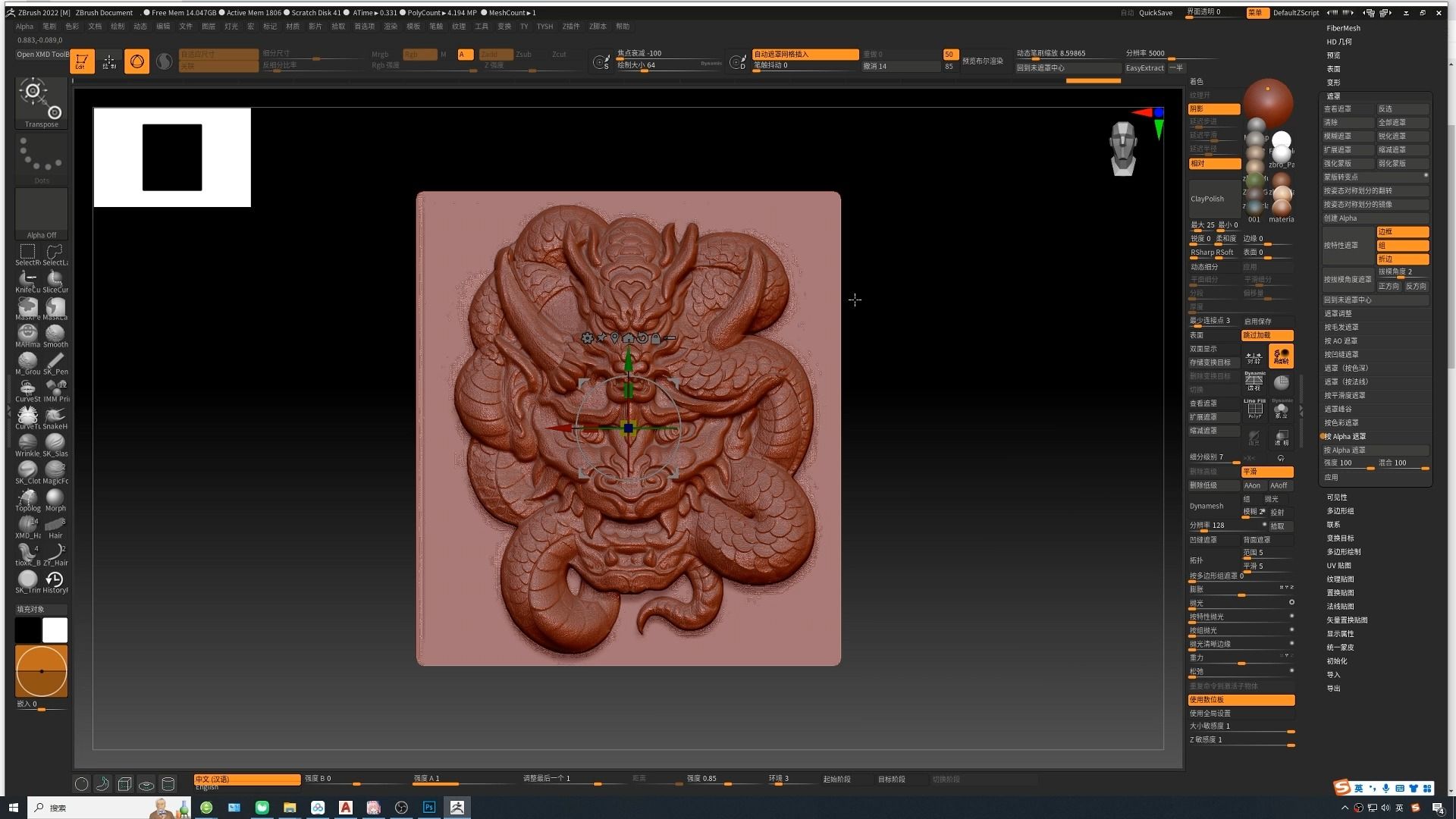This screenshot has height=819, width=1456.
Task: Open the Alpha menu
Action: click(24, 27)
